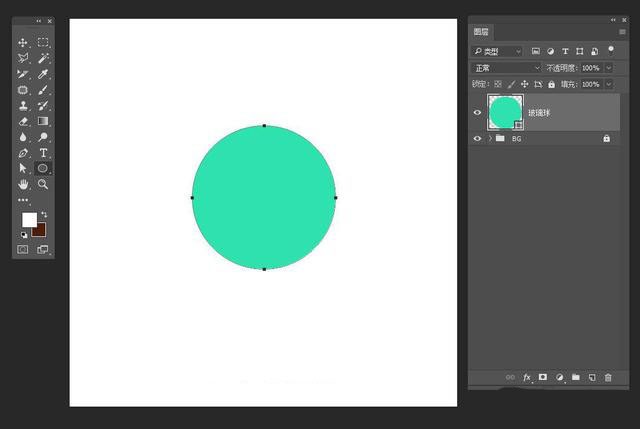Open the blend mode 正常 dropdown
Image resolution: width=640 pixels, height=429 pixels.
(507, 68)
